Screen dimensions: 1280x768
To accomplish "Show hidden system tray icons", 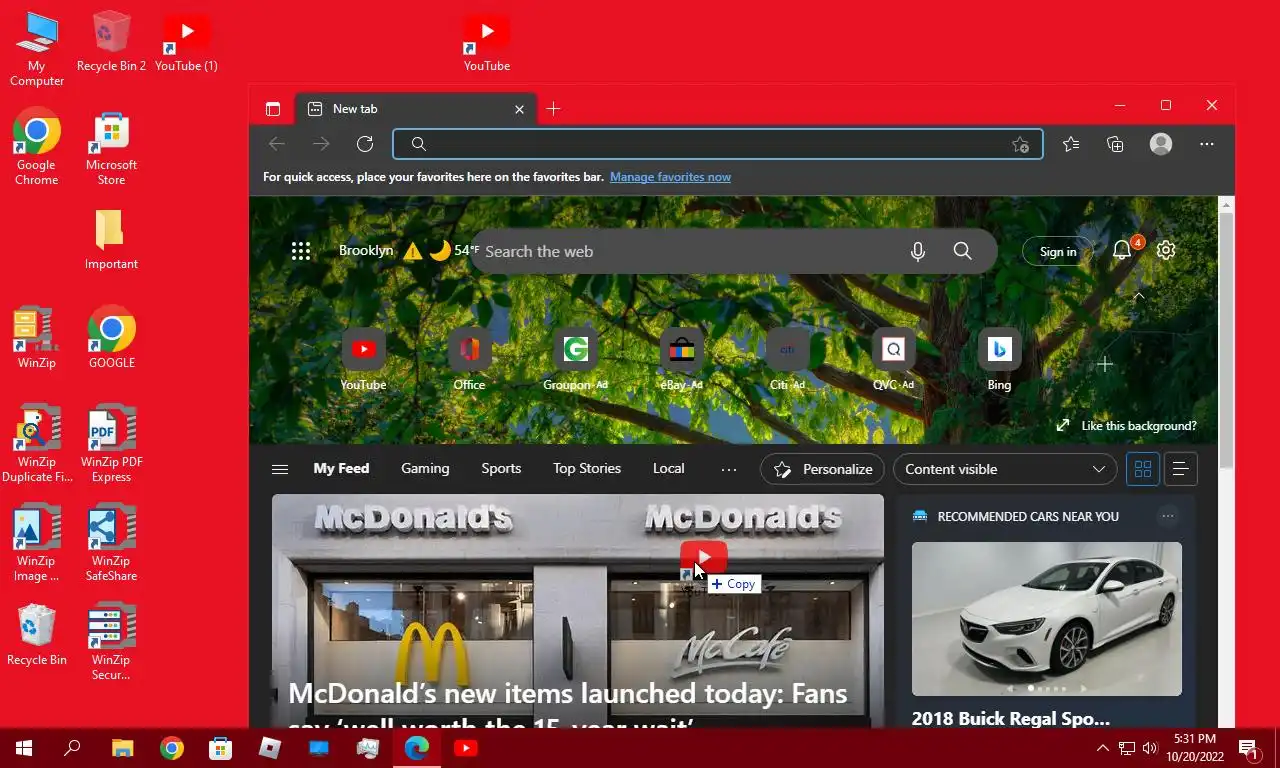I will pos(1102,748).
